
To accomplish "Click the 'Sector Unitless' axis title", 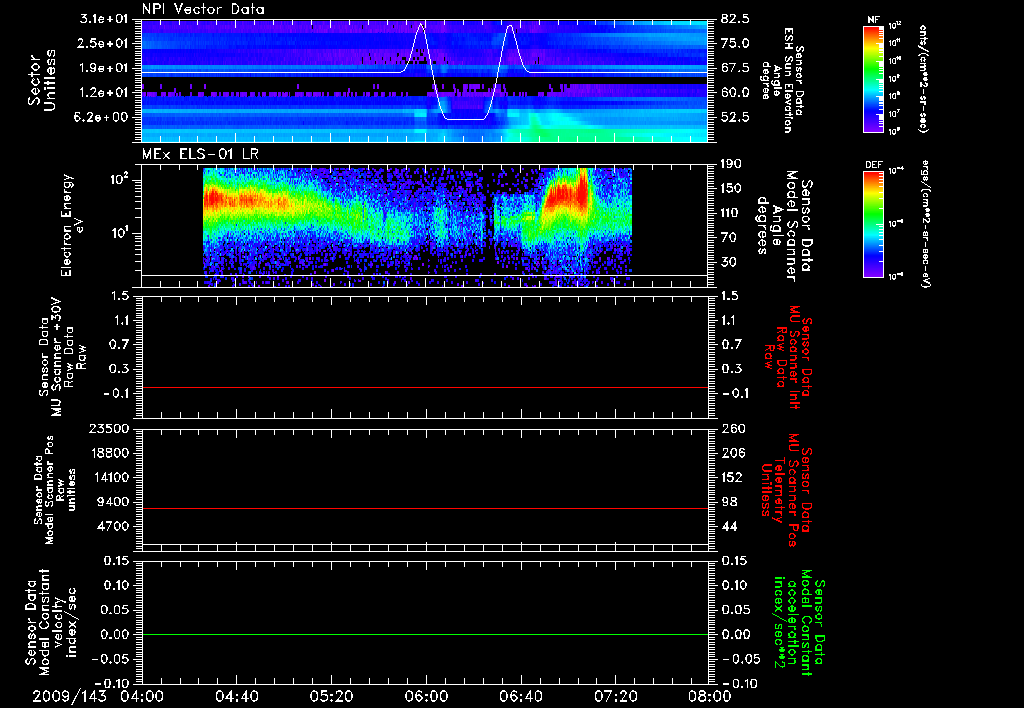I will coord(42,80).
